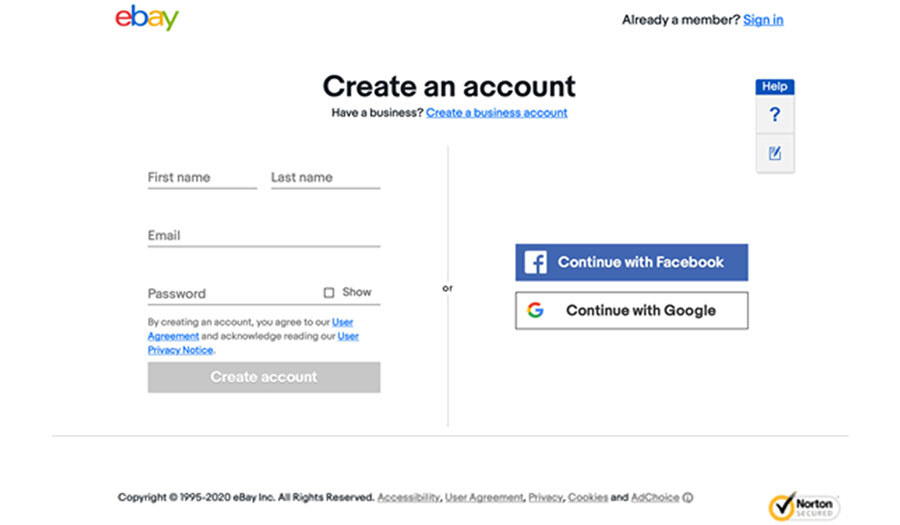Click the Create account button

point(264,377)
